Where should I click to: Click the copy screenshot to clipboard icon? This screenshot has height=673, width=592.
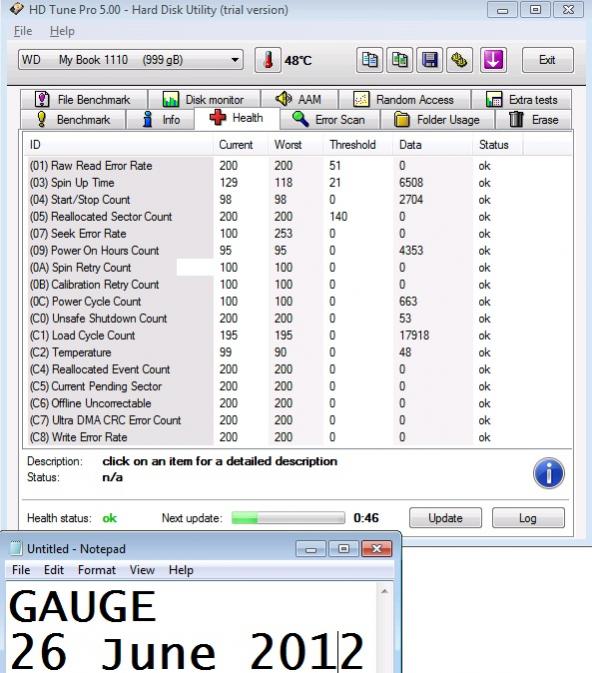coord(400,60)
